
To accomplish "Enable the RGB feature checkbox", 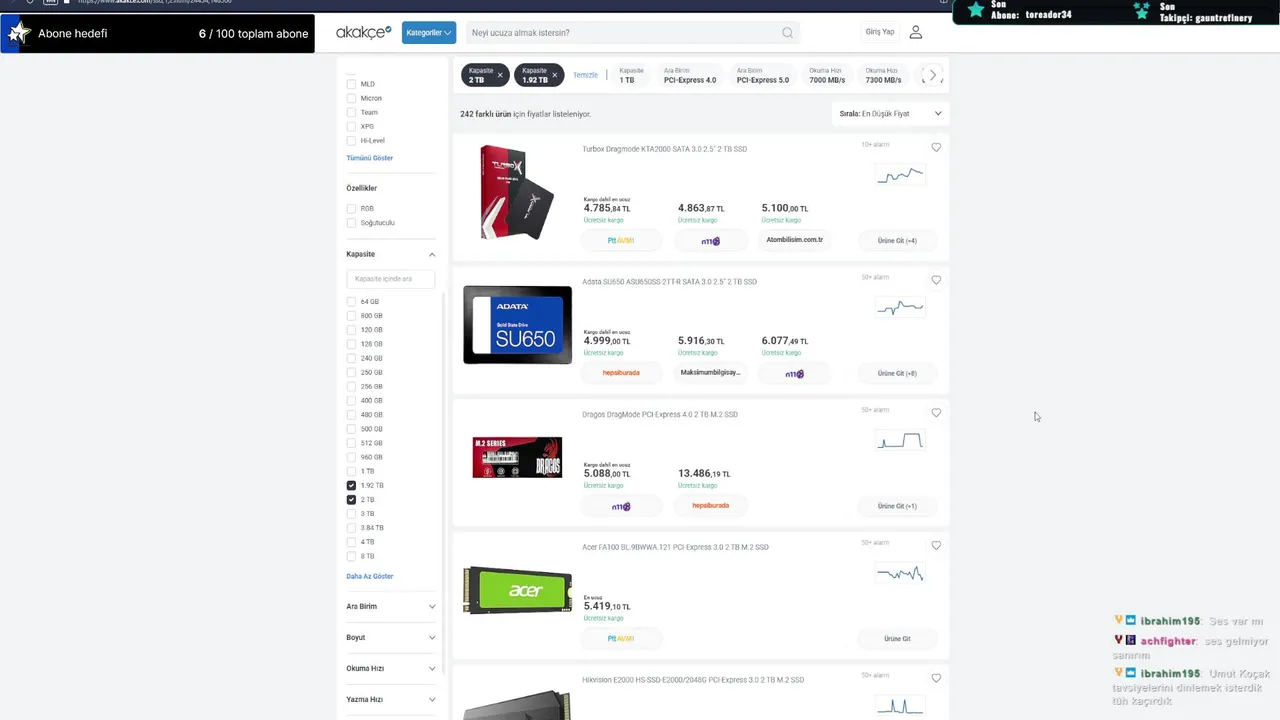I will pyautogui.click(x=351, y=209).
